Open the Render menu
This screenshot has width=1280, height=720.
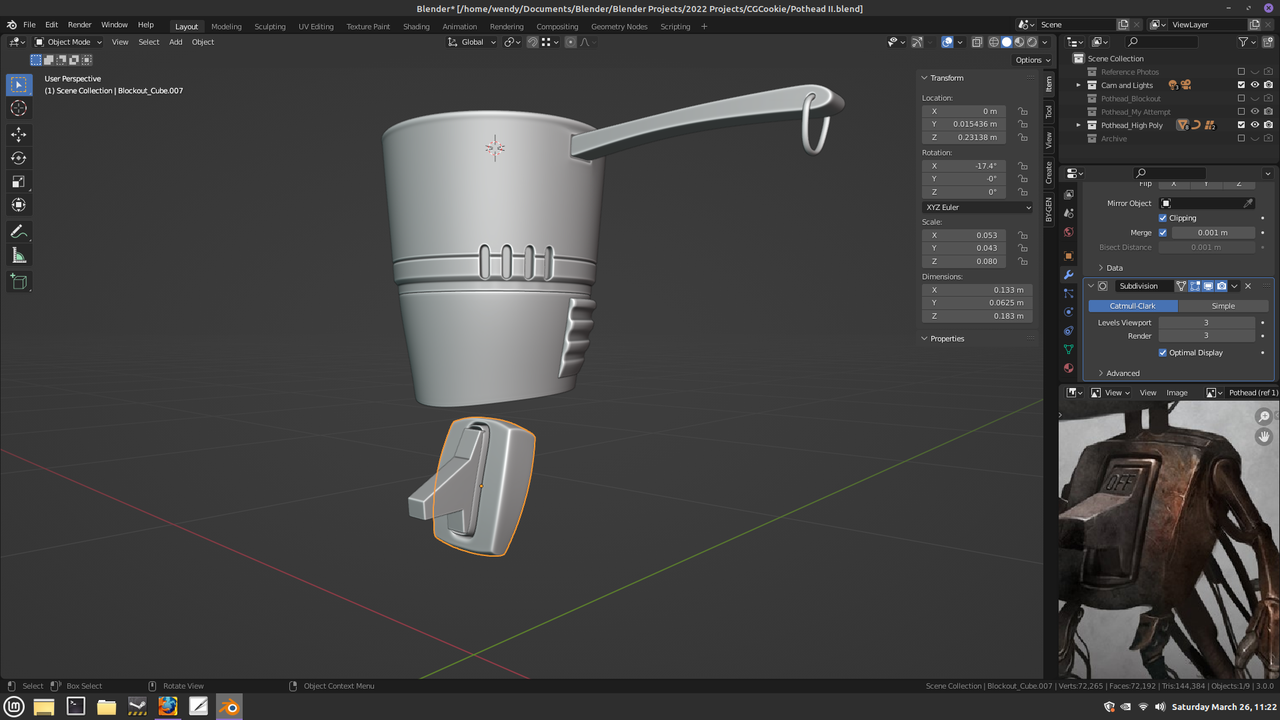click(x=80, y=24)
